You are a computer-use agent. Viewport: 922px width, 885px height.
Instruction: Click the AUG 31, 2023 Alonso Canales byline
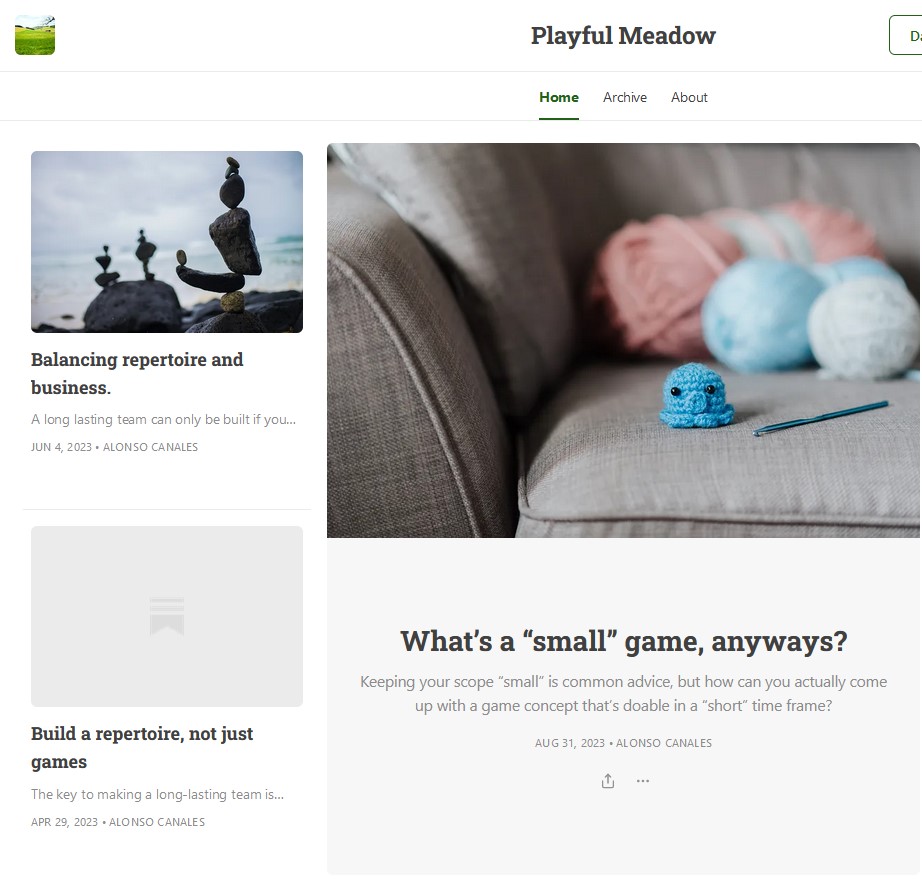pos(623,743)
